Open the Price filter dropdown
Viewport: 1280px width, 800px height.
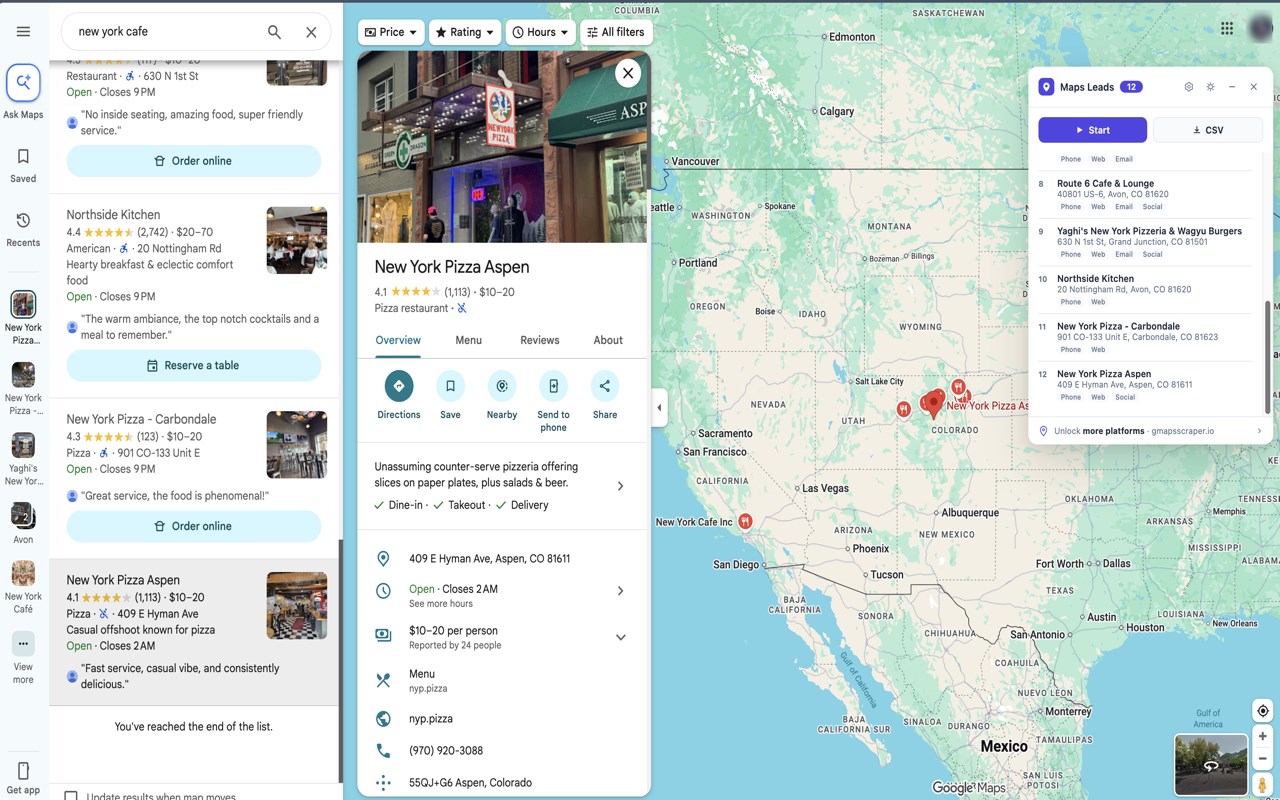coord(391,32)
